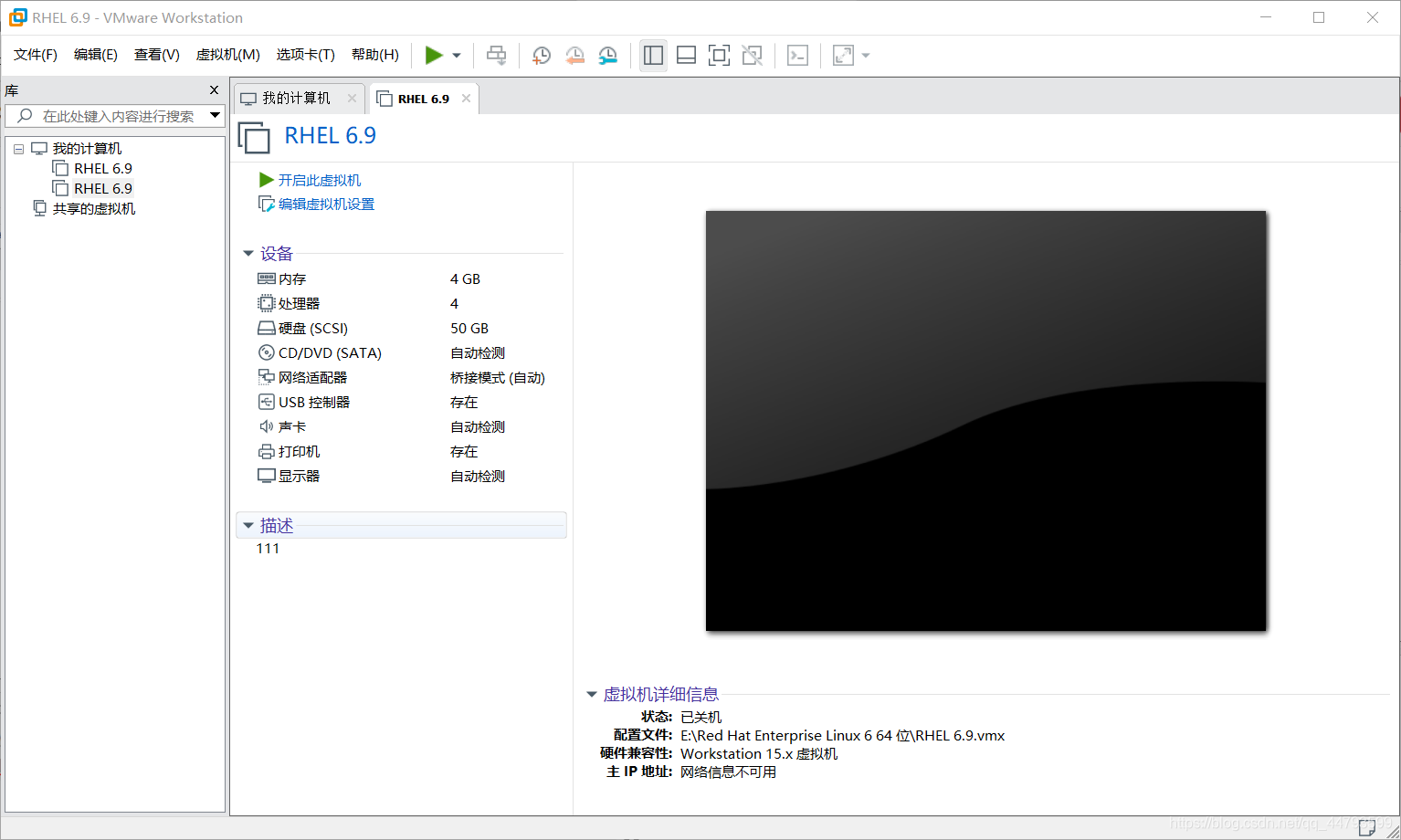This screenshot has height=840, width=1401.
Task: Click the Workstation 15.x 虚拟机 compatibility text
Action: point(759,754)
